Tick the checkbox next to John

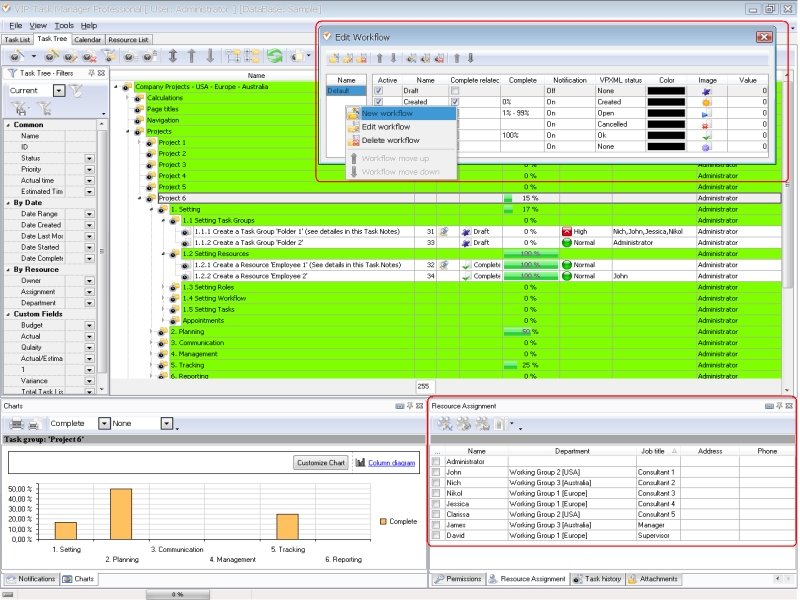(436, 472)
